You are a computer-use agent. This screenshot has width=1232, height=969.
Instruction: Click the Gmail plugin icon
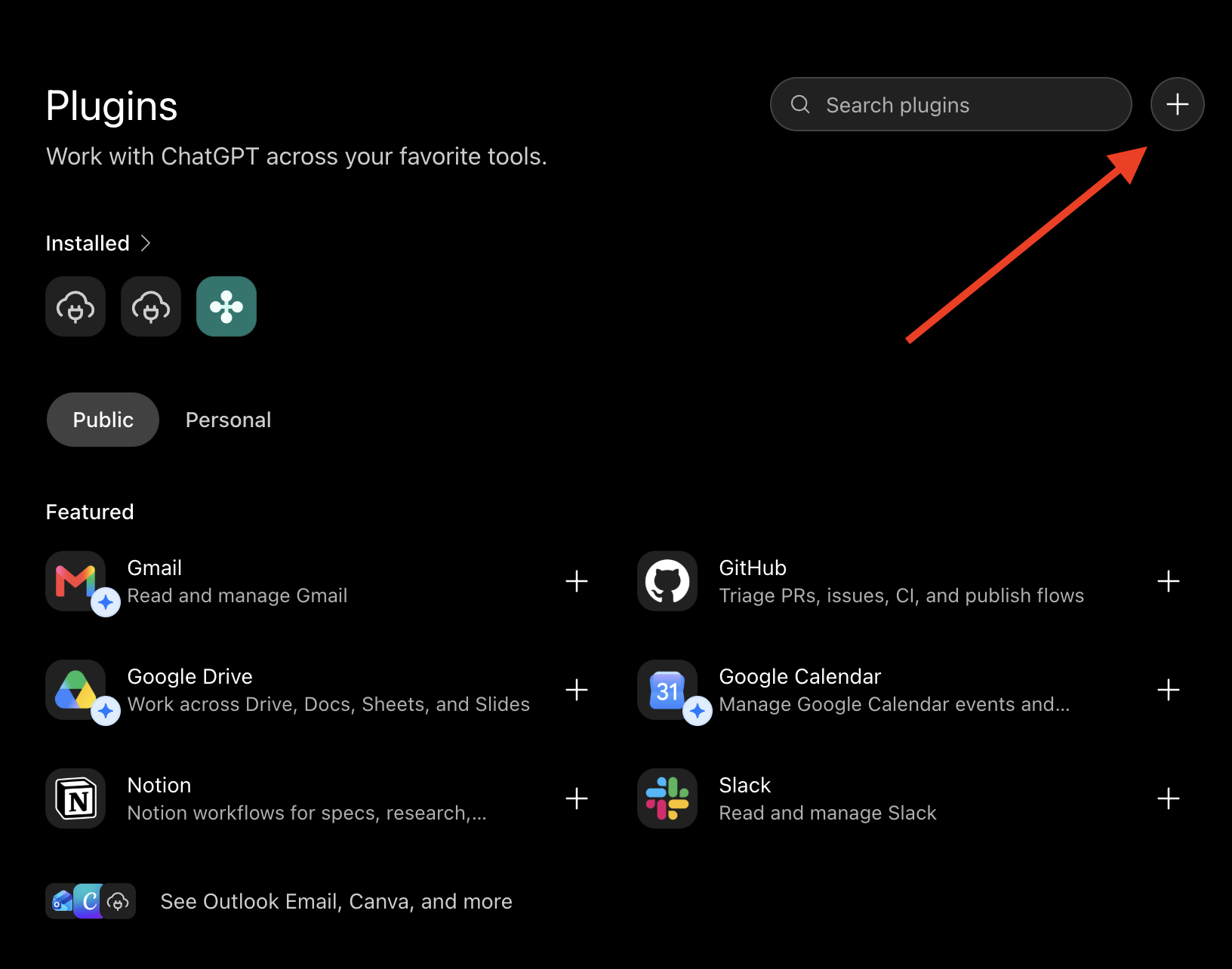pyautogui.click(x=75, y=581)
